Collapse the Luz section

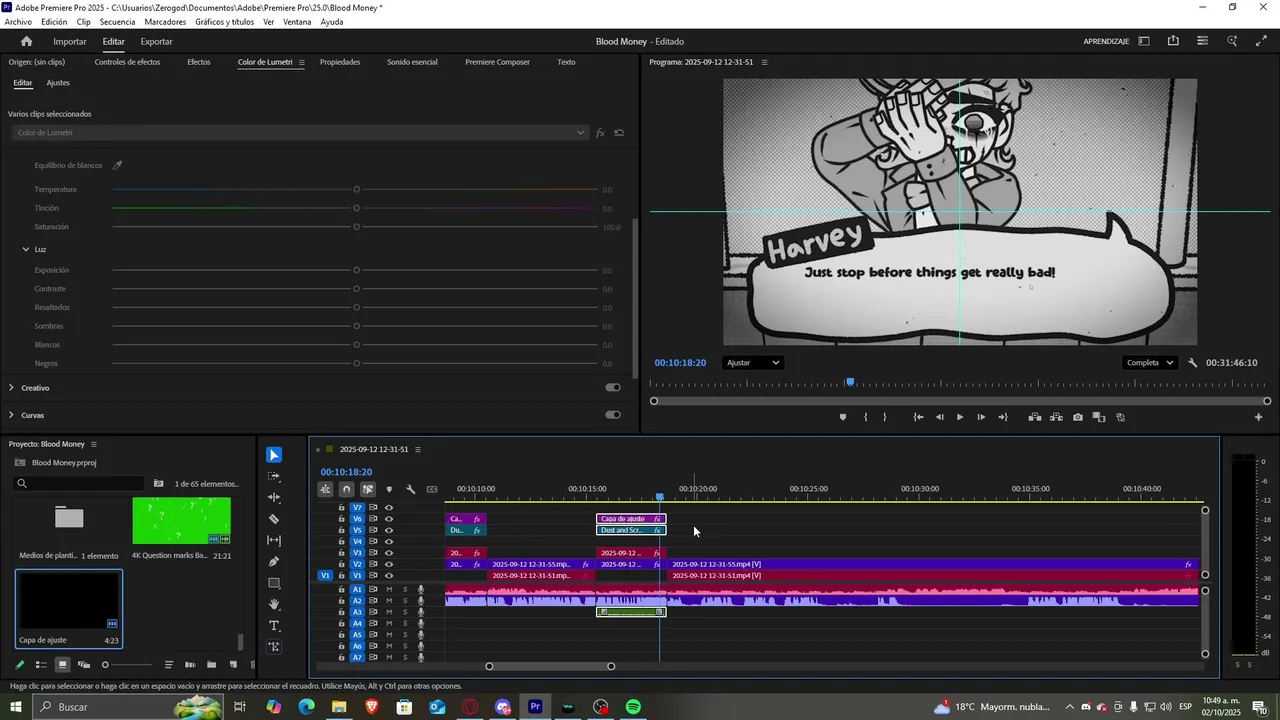pos(25,249)
